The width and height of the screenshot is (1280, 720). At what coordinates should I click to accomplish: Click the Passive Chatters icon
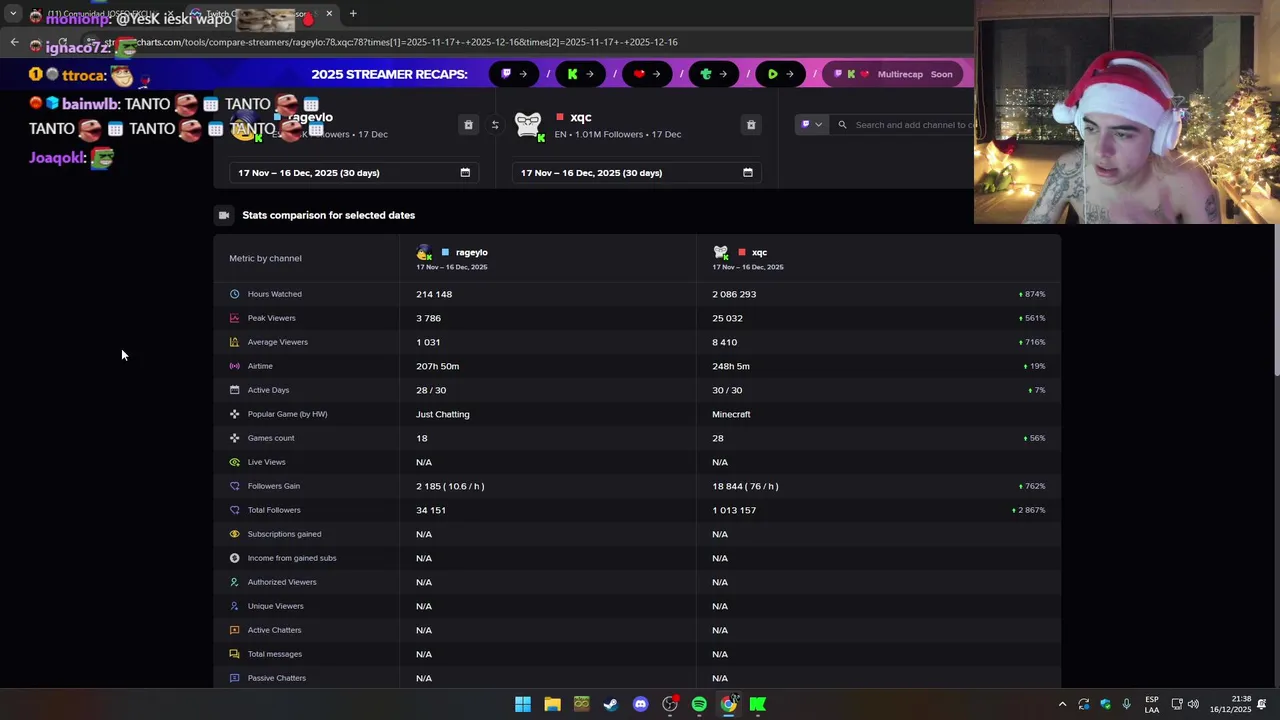tap(234, 678)
